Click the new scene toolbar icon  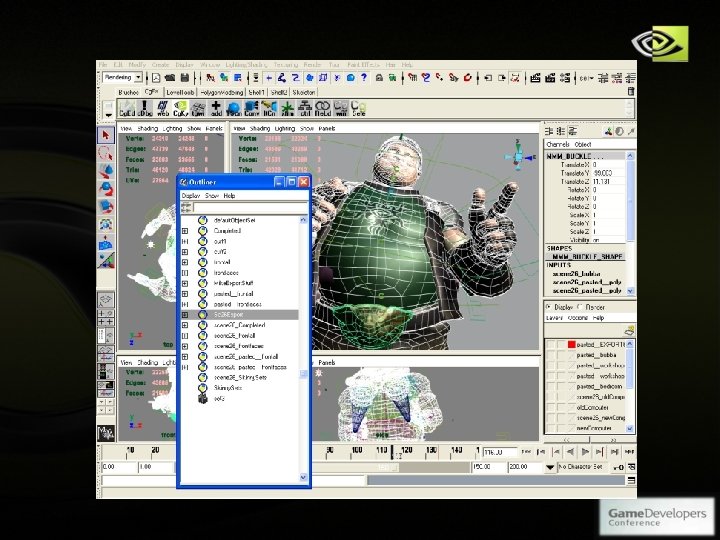[x=156, y=78]
